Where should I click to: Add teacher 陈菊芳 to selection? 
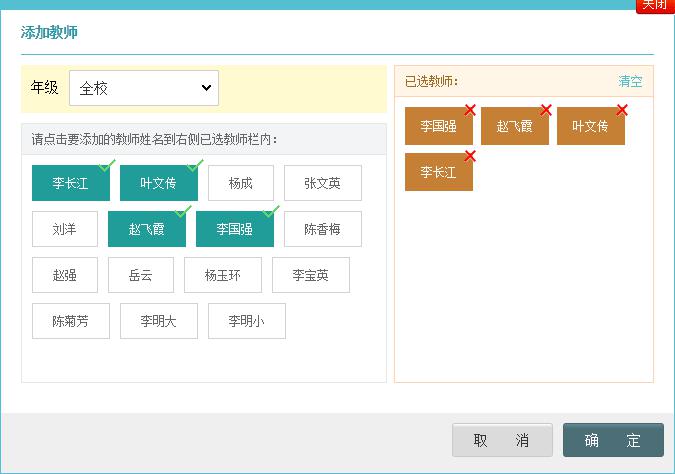coord(71,321)
